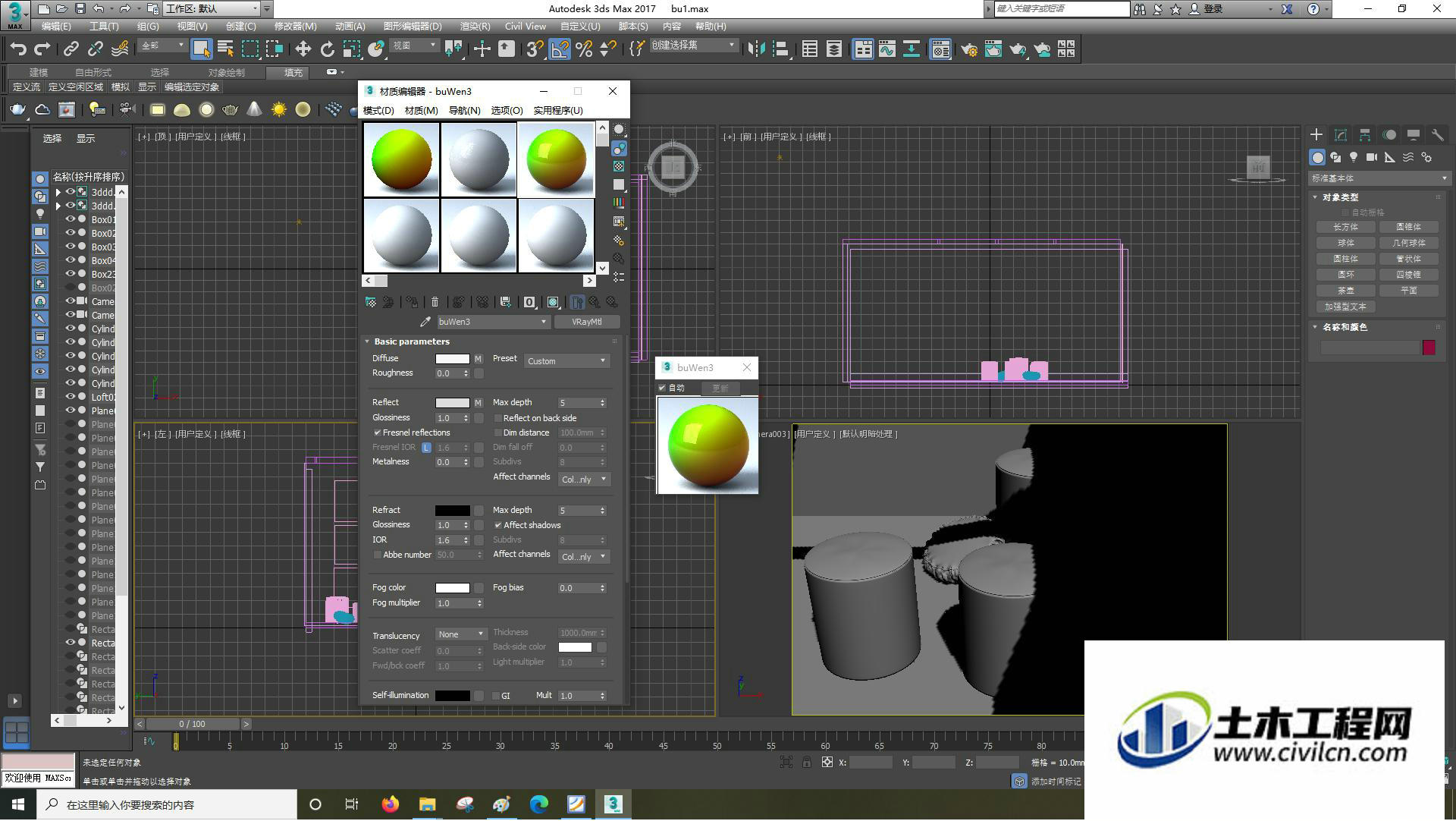The height and width of the screenshot is (821, 1456).
Task: Open 标准基本体 dropdown in Create panel
Action: click(1379, 178)
